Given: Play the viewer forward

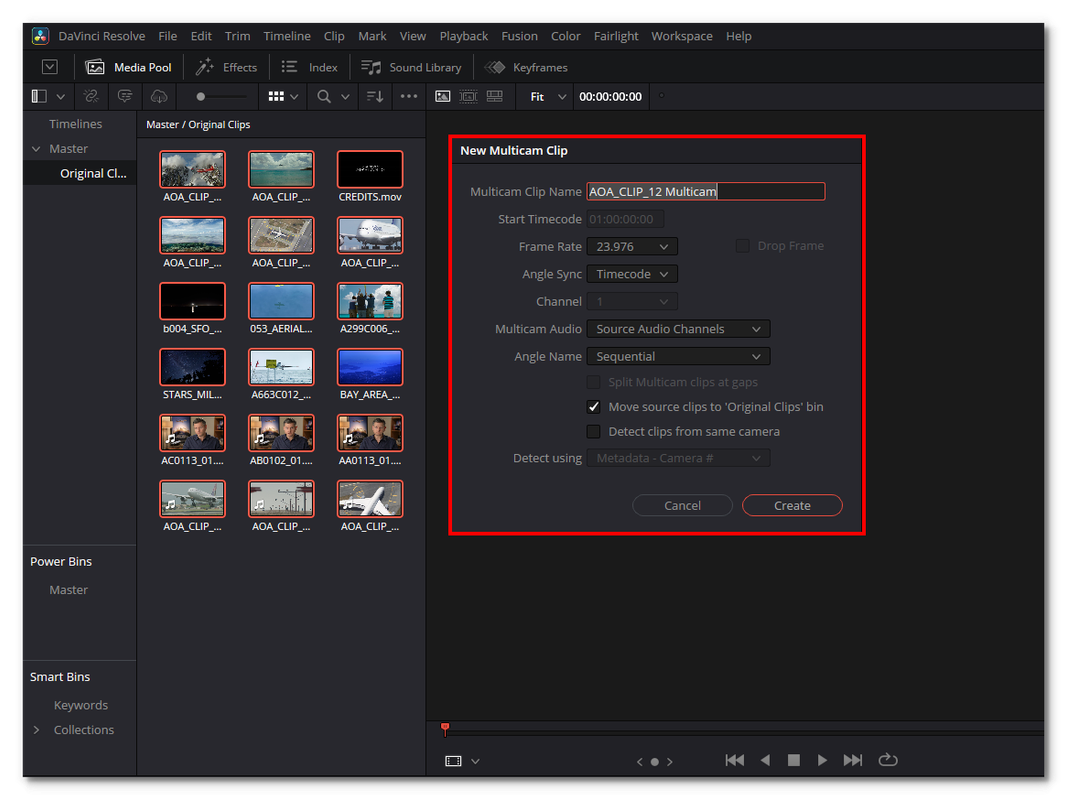Looking at the screenshot, I should (822, 761).
